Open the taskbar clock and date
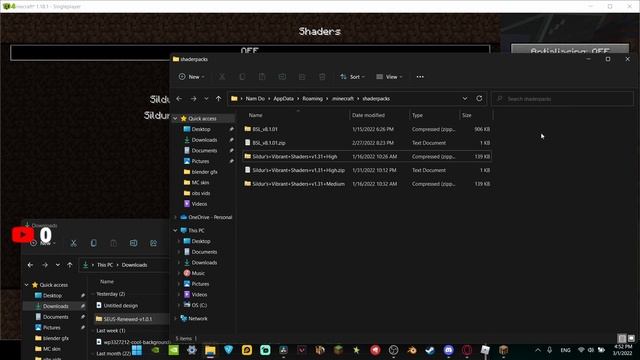The width and height of the screenshot is (640, 360). (622, 350)
